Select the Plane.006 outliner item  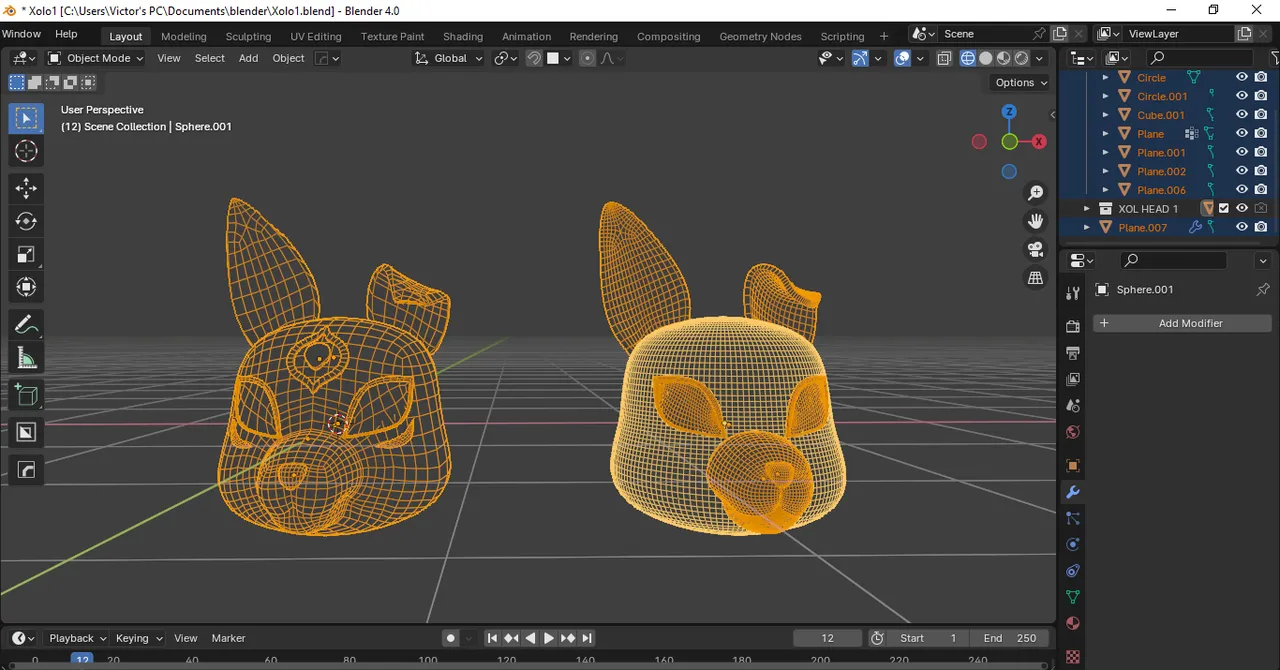pyautogui.click(x=1161, y=190)
